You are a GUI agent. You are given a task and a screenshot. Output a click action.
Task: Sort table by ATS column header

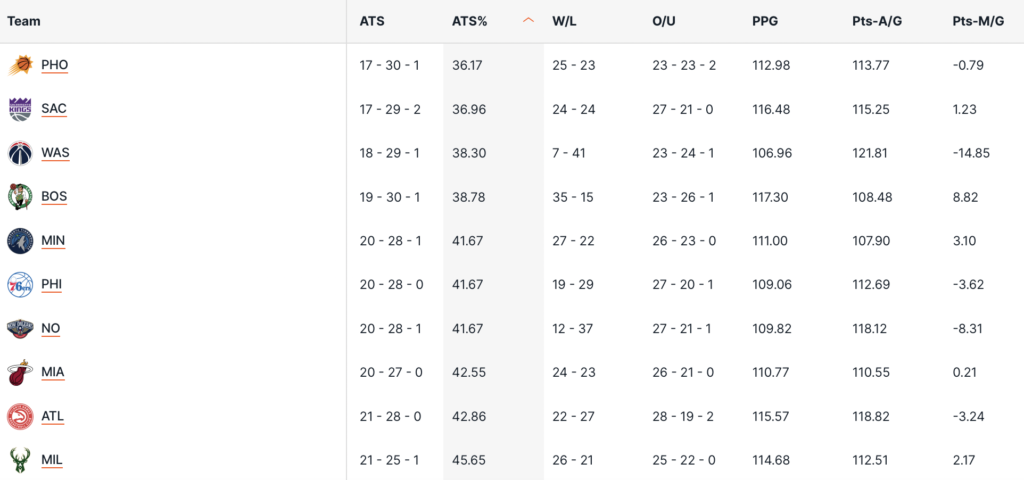click(x=372, y=21)
